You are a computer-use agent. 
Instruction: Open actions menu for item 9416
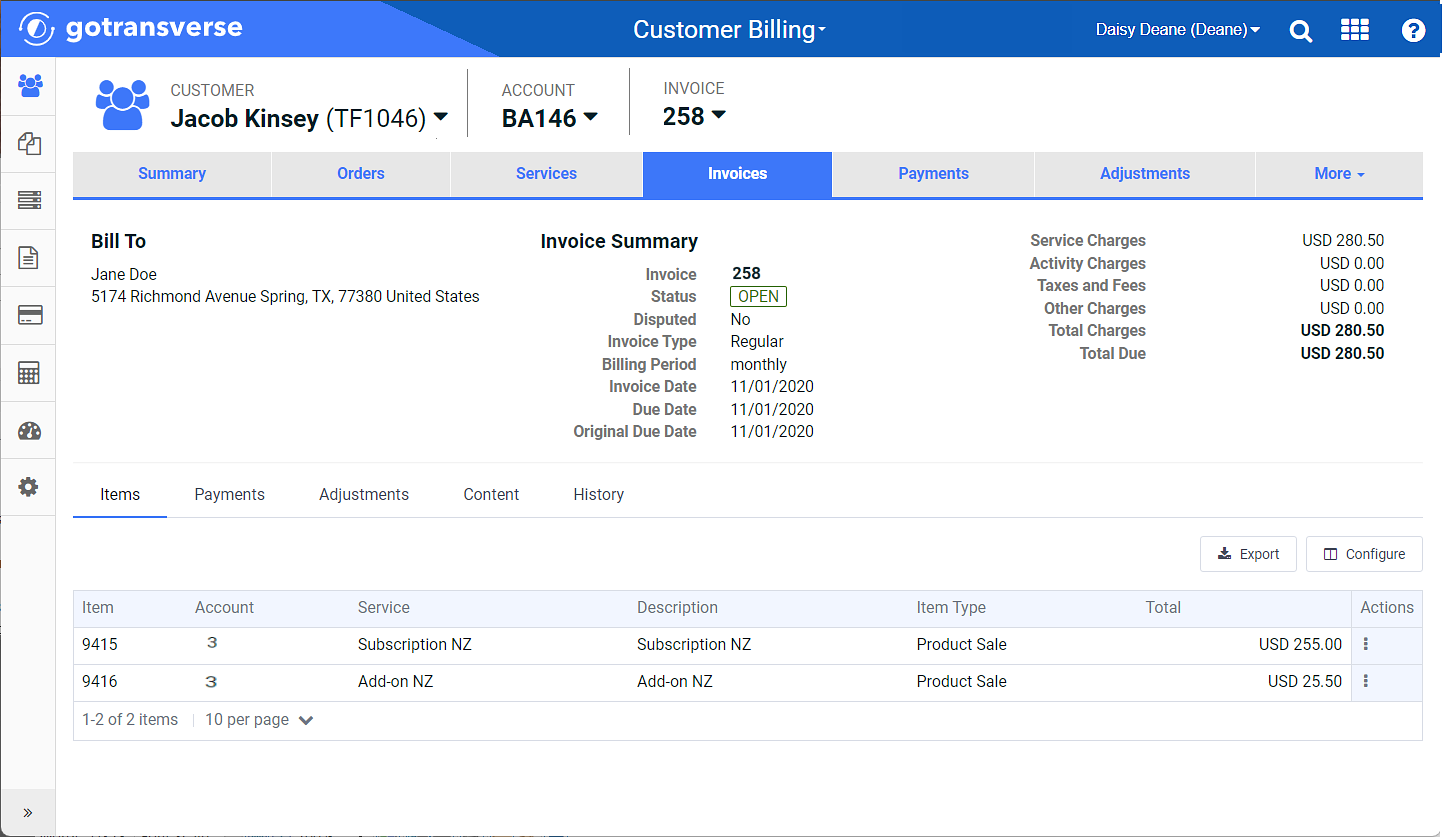1366,681
